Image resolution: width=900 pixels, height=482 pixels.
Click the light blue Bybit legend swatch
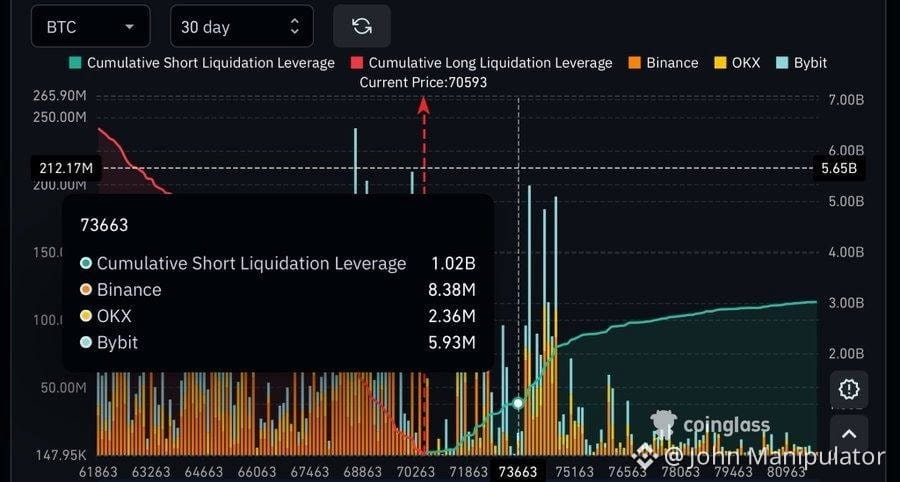point(782,63)
